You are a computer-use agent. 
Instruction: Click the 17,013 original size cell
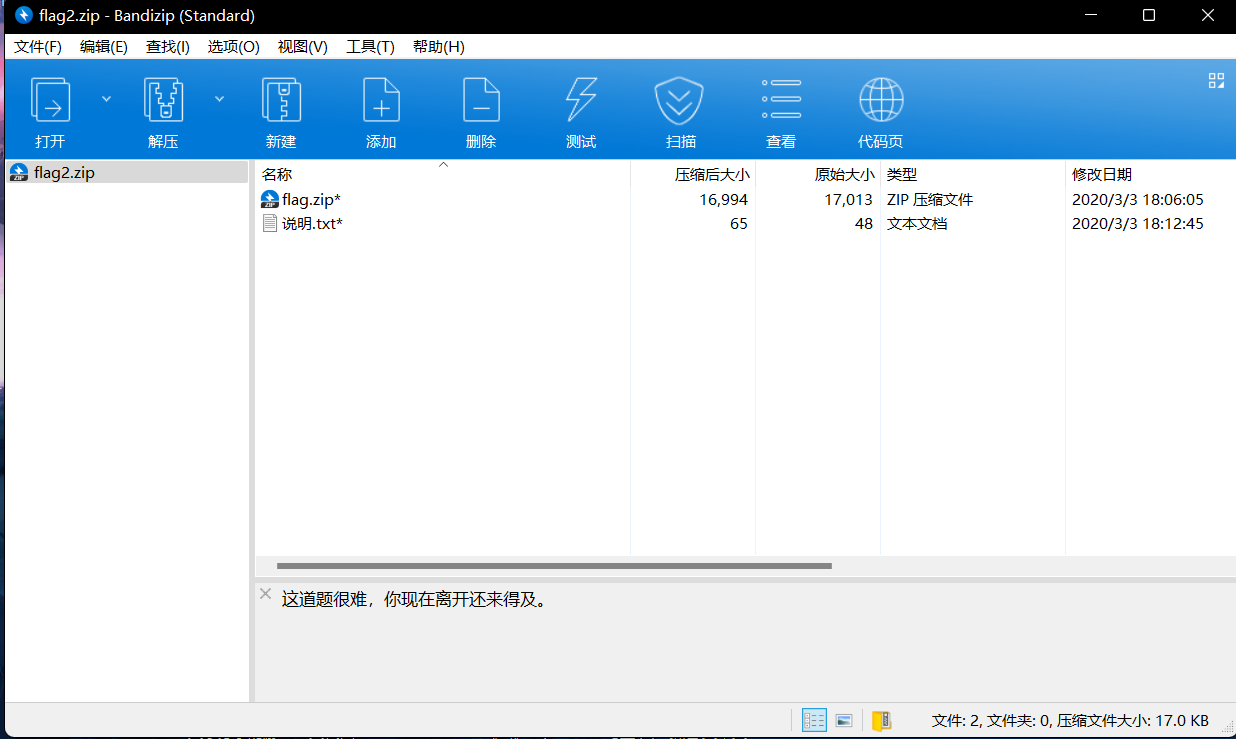pyautogui.click(x=848, y=199)
